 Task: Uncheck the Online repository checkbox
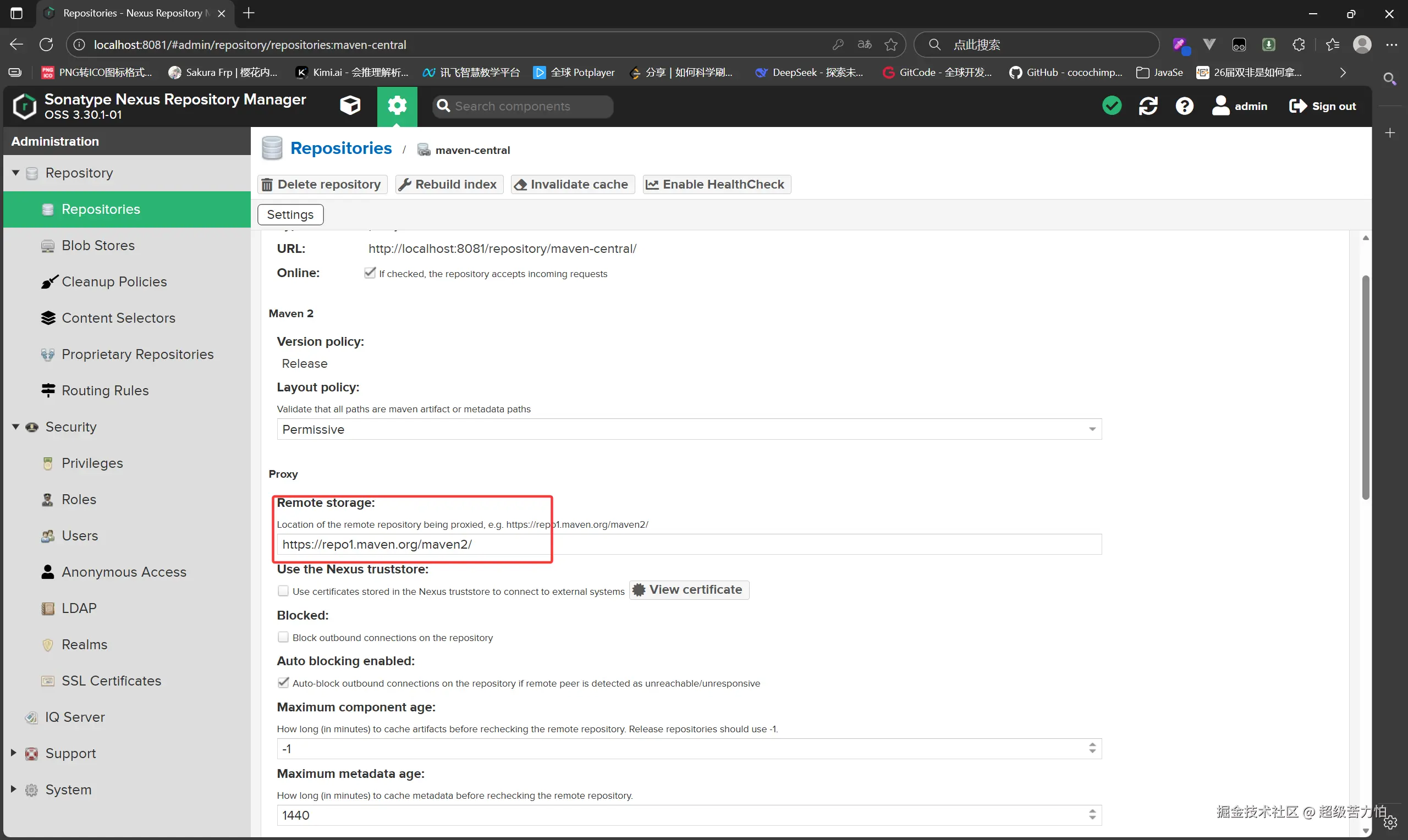(x=370, y=273)
